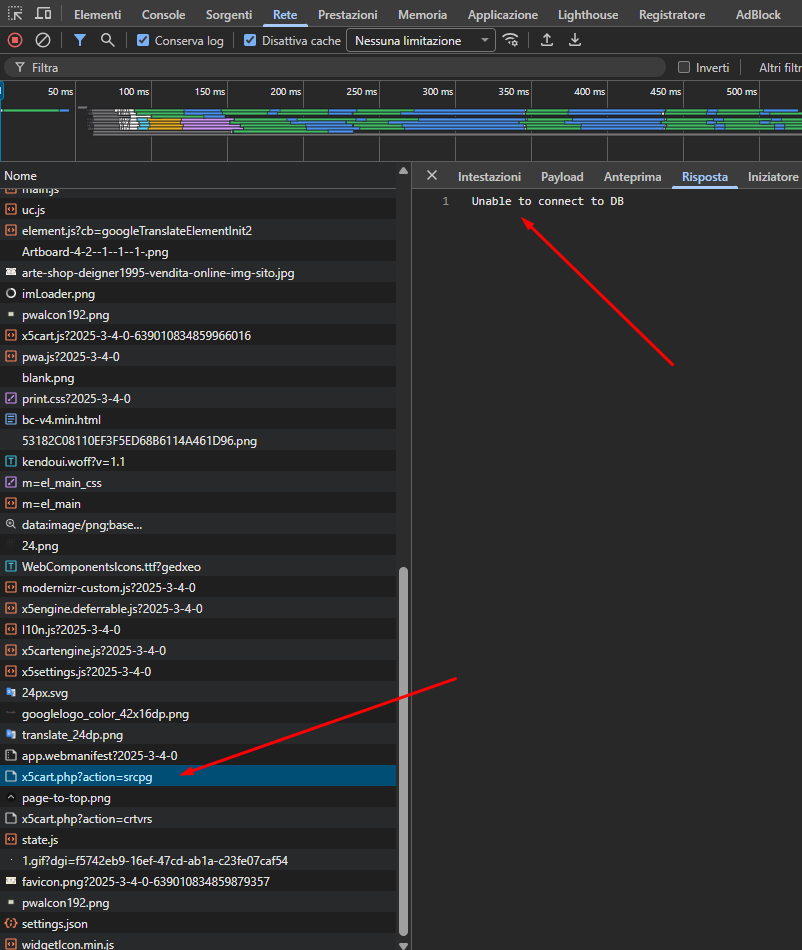Enable the Inverti filter checkbox
Viewport: 802px width, 950px height.
pyautogui.click(x=684, y=68)
